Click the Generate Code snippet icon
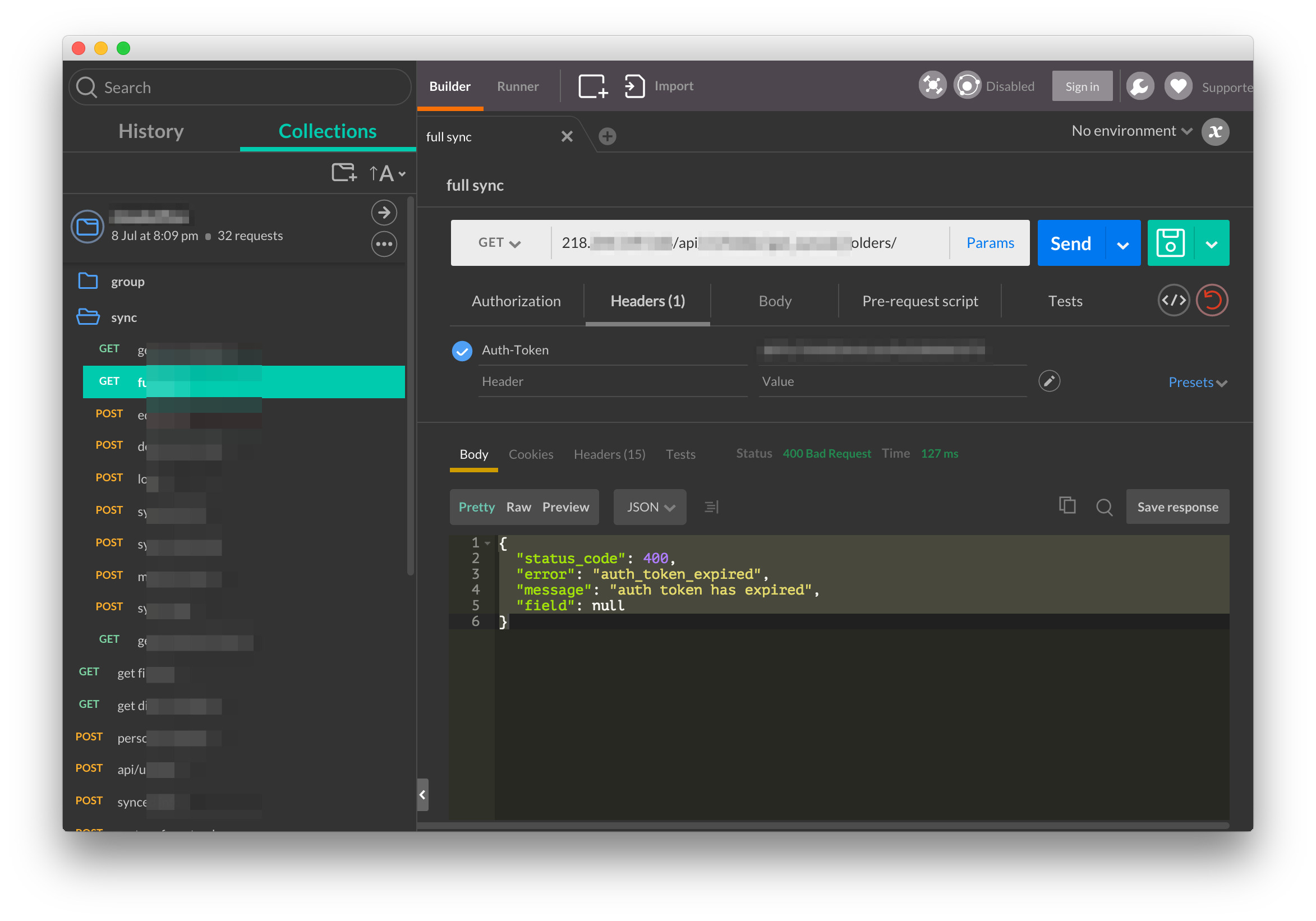Viewport: 1316px width, 921px height. tap(1174, 300)
